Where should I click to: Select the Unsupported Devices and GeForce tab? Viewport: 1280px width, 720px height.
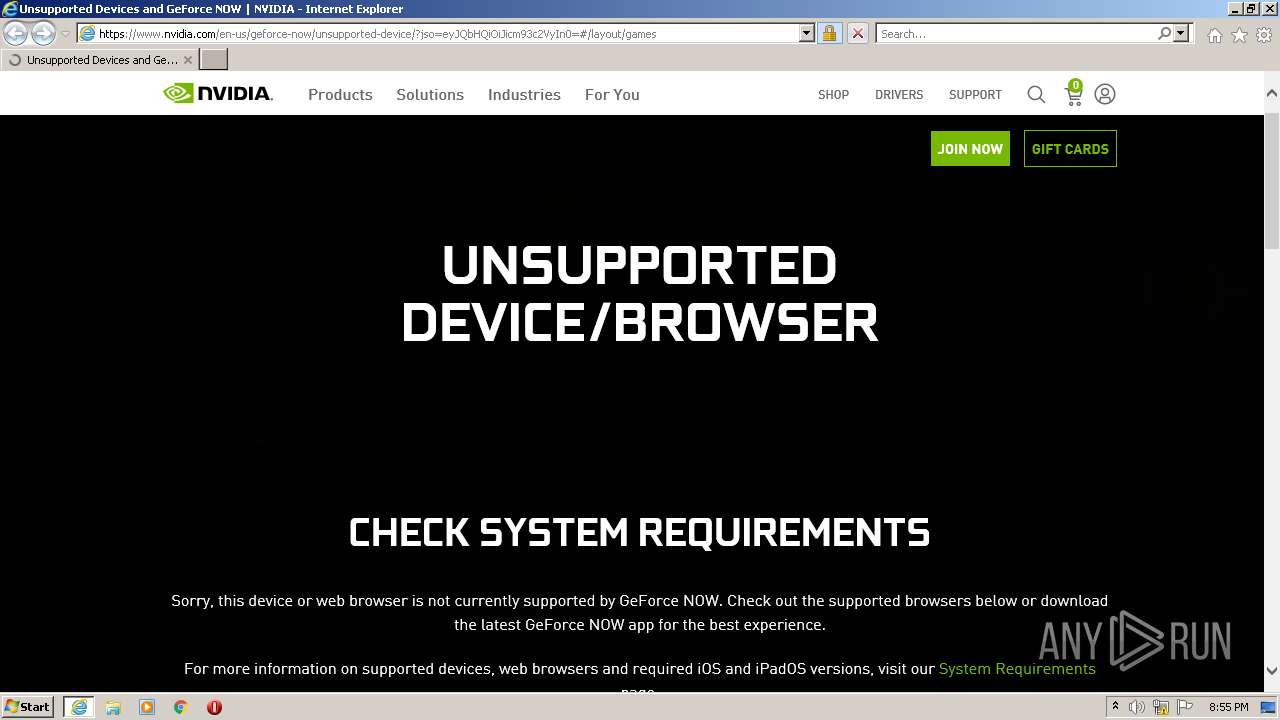click(x=100, y=60)
